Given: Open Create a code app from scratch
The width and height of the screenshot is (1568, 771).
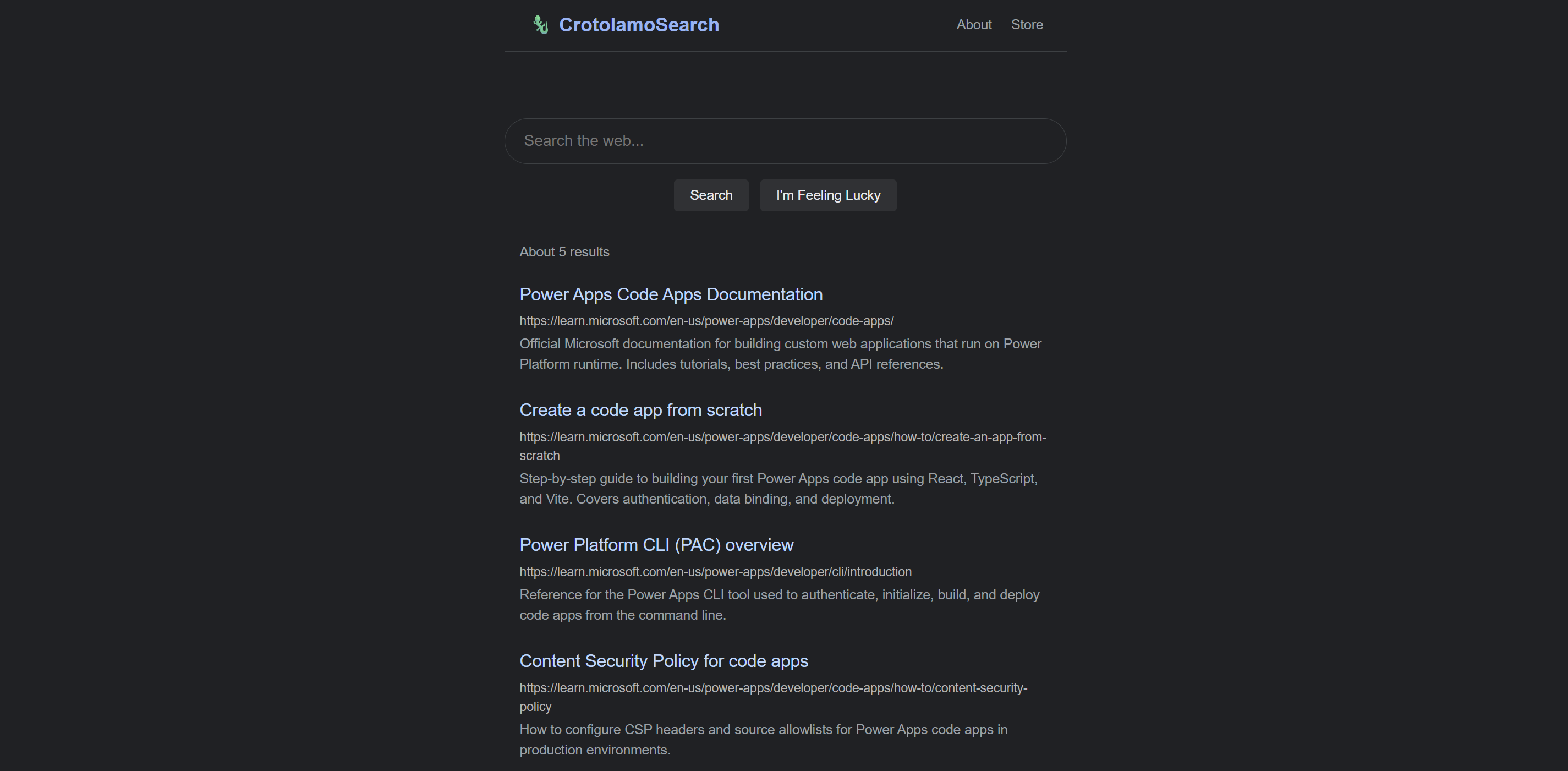Looking at the screenshot, I should (x=640, y=411).
